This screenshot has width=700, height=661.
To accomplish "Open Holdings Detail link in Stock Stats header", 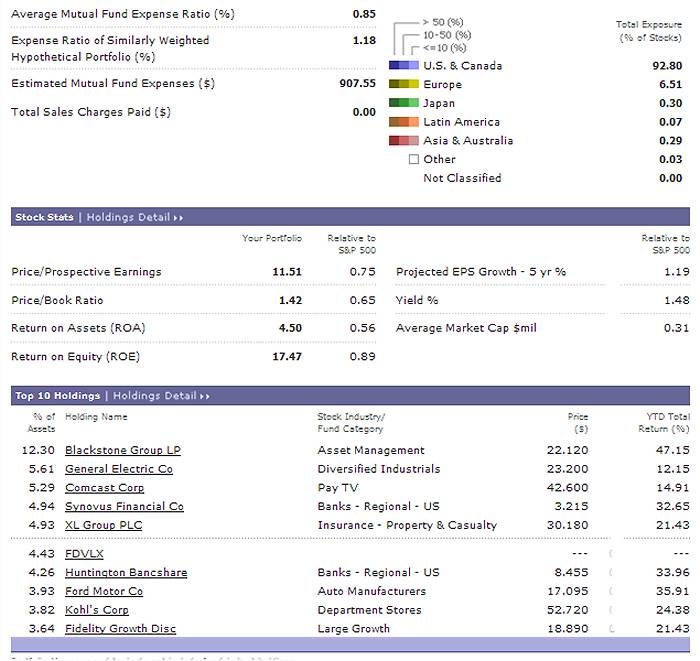I will click(135, 217).
